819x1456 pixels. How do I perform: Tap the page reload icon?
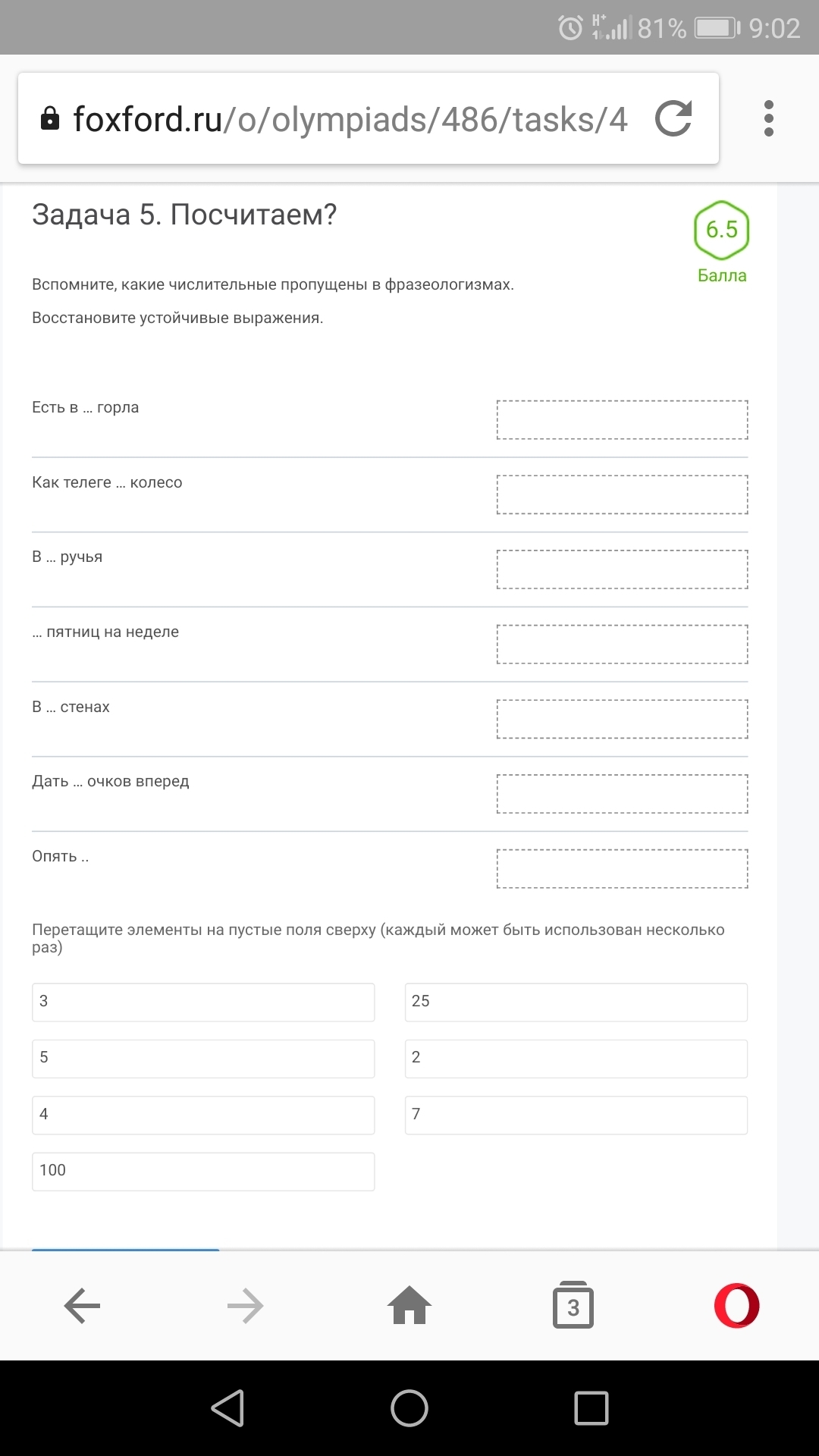[x=673, y=119]
